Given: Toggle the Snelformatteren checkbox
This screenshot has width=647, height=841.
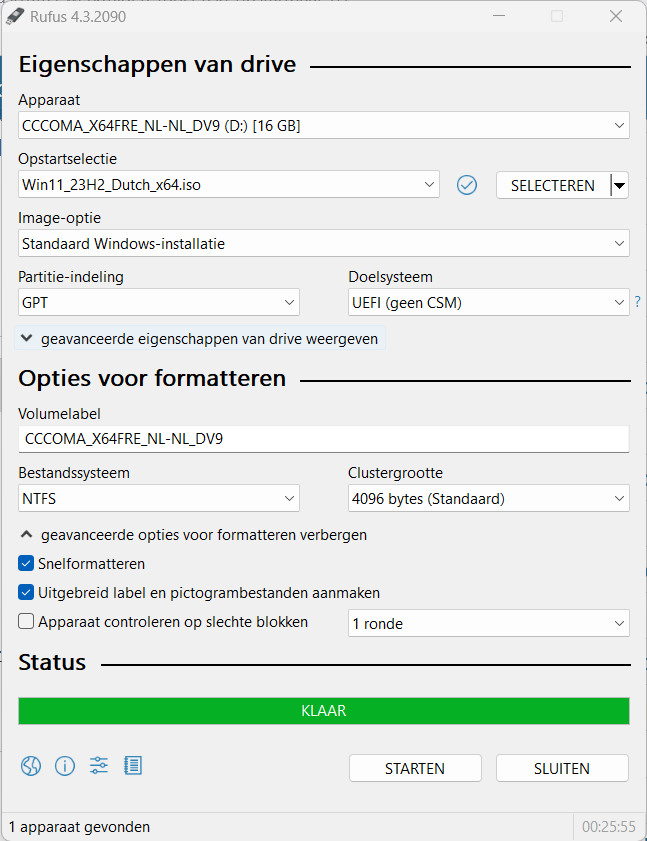Looking at the screenshot, I should pyautogui.click(x=26, y=564).
